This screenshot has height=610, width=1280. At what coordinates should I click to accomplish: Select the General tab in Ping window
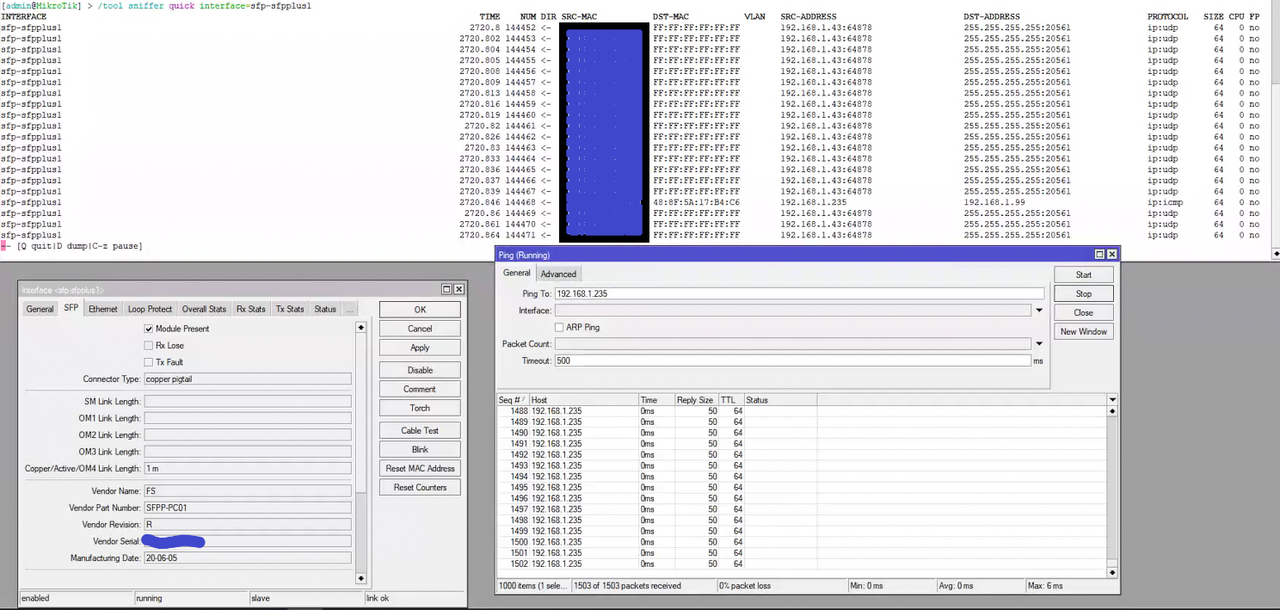(517, 273)
